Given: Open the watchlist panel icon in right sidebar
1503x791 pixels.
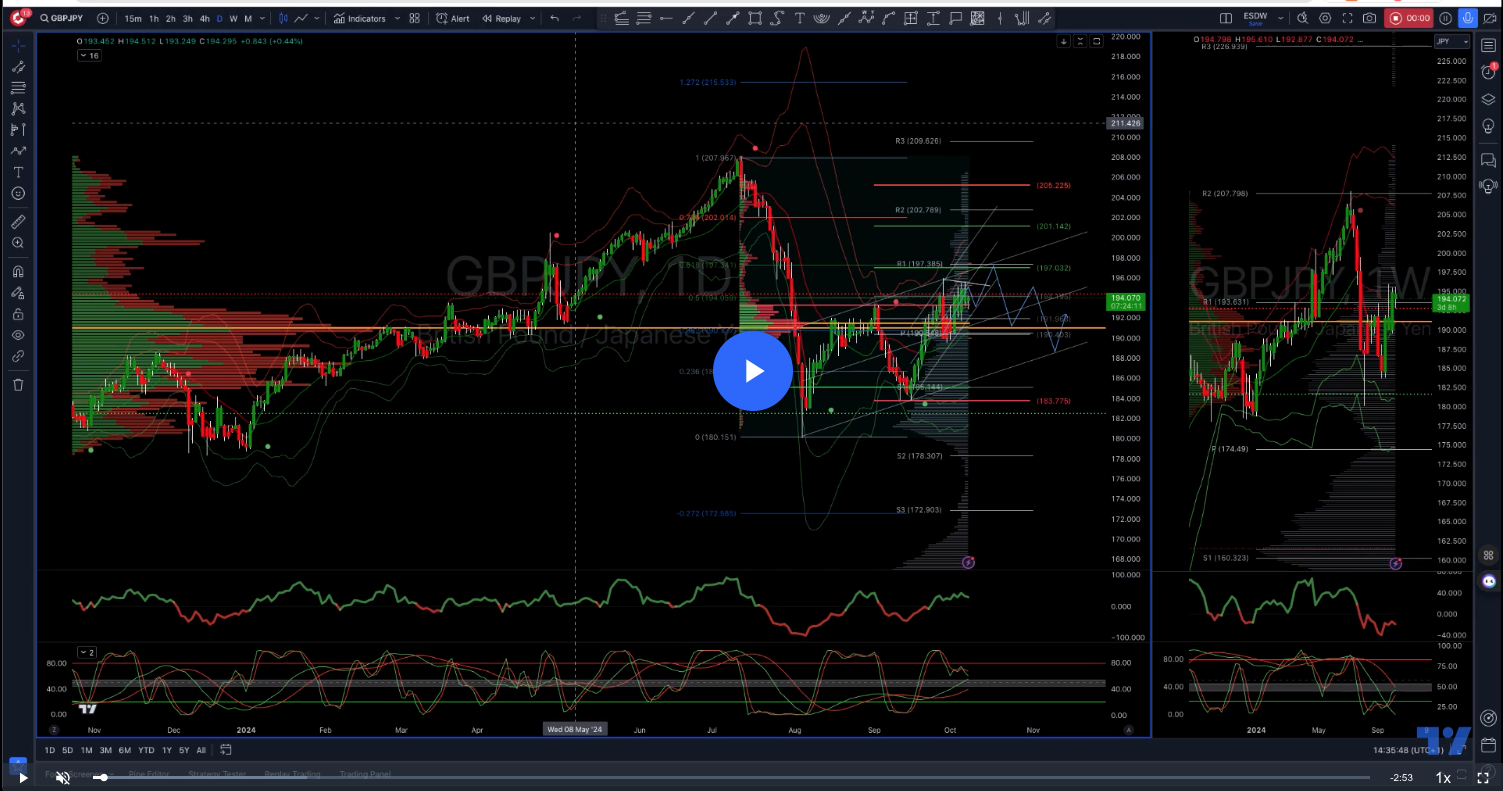Looking at the screenshot, I should coord(1488,46).
